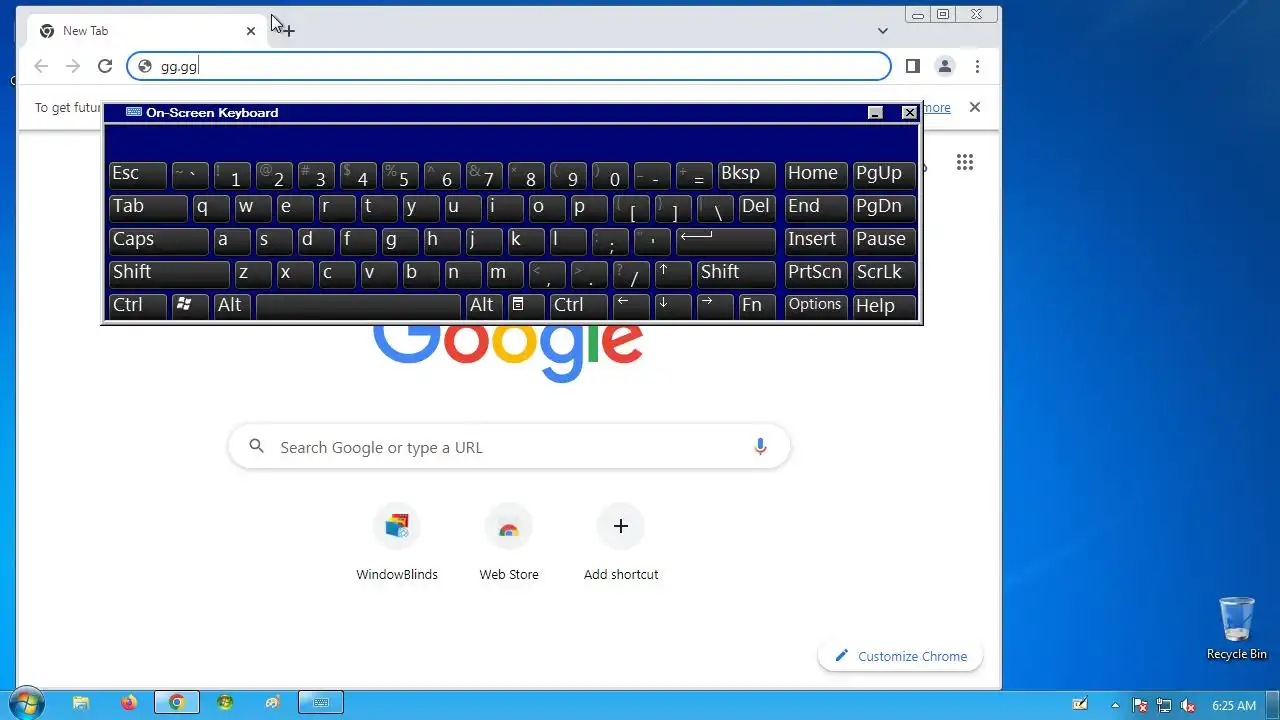This screenshot has width=1280, height=720.
Task: Dismiss the Chrome info bar
Action: [975, 107]
